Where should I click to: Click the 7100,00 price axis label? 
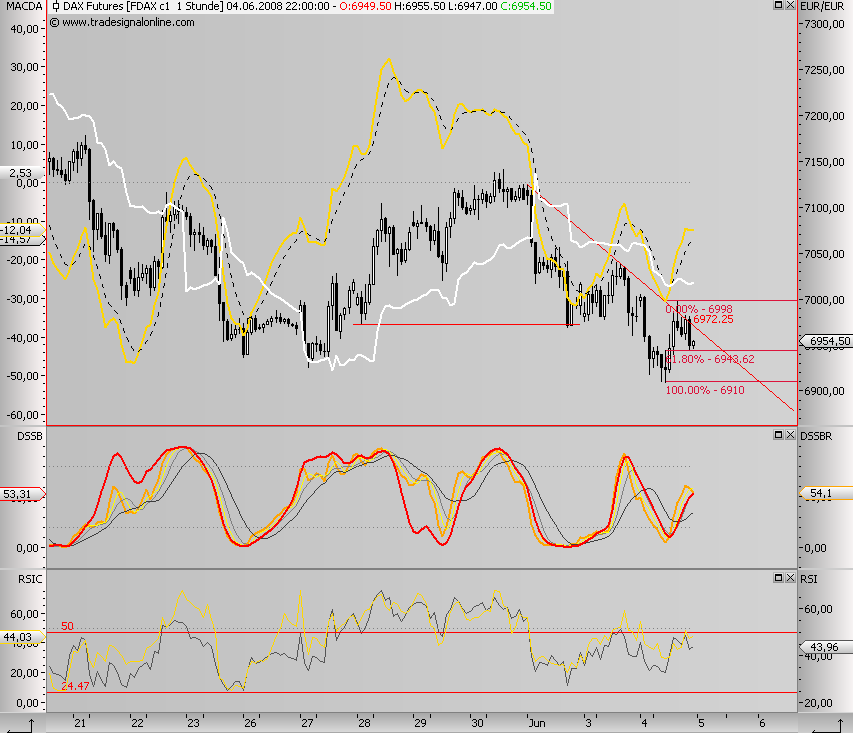(x=825, y=208)
